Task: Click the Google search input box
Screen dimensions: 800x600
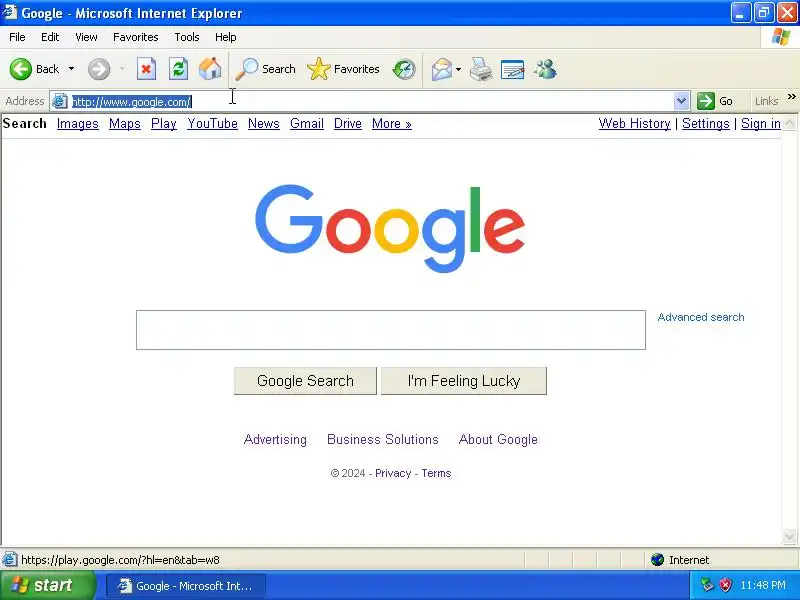Action: tap(391, 330)
